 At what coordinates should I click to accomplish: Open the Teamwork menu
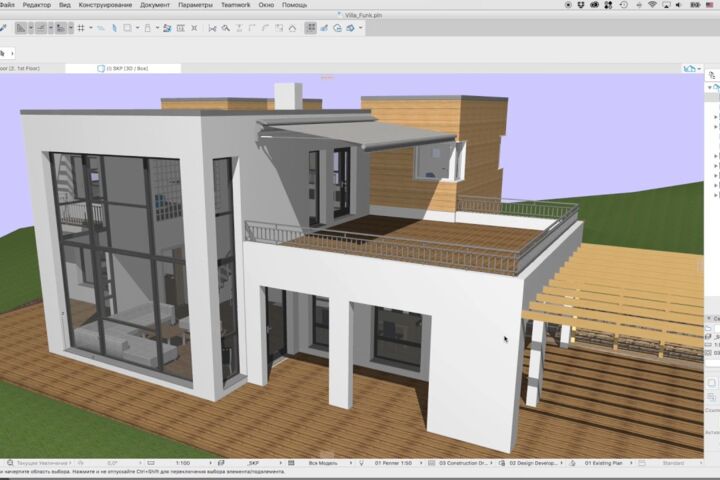point(236,5)
